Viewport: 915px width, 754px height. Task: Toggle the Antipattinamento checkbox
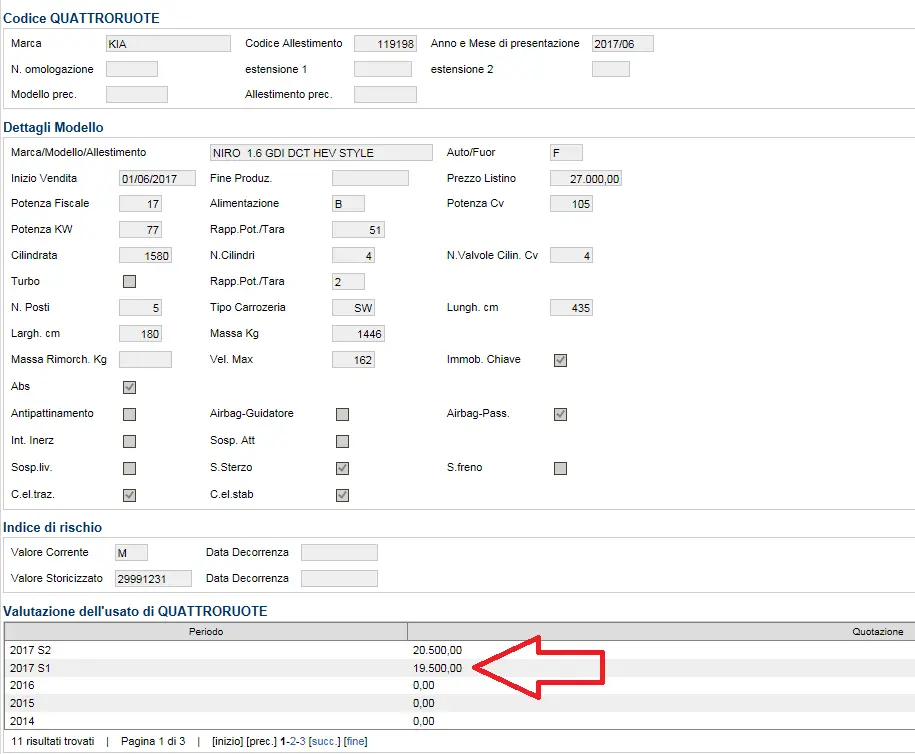[130, 414]
